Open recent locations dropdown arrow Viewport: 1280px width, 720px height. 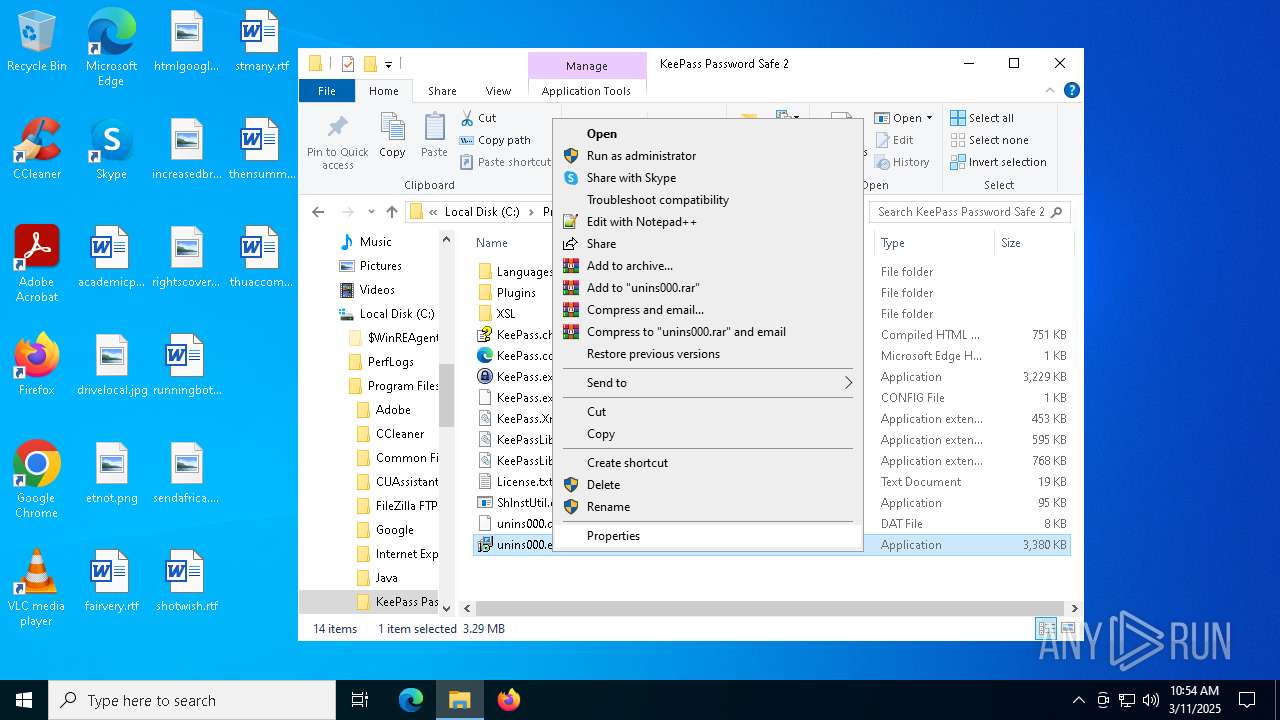tap(371, 212)
